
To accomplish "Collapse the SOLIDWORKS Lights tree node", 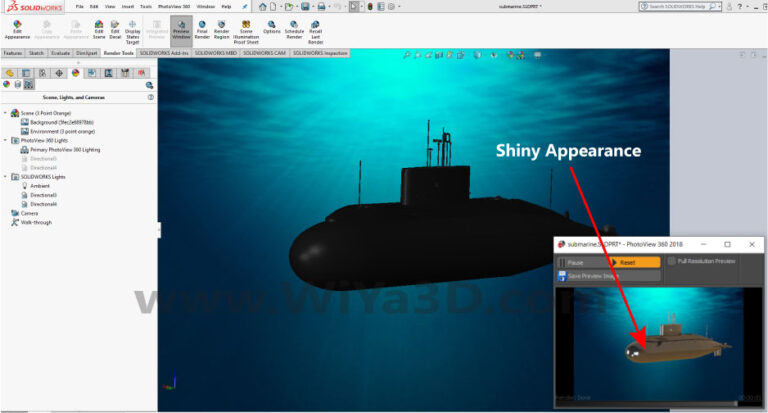I will point(5,176).
